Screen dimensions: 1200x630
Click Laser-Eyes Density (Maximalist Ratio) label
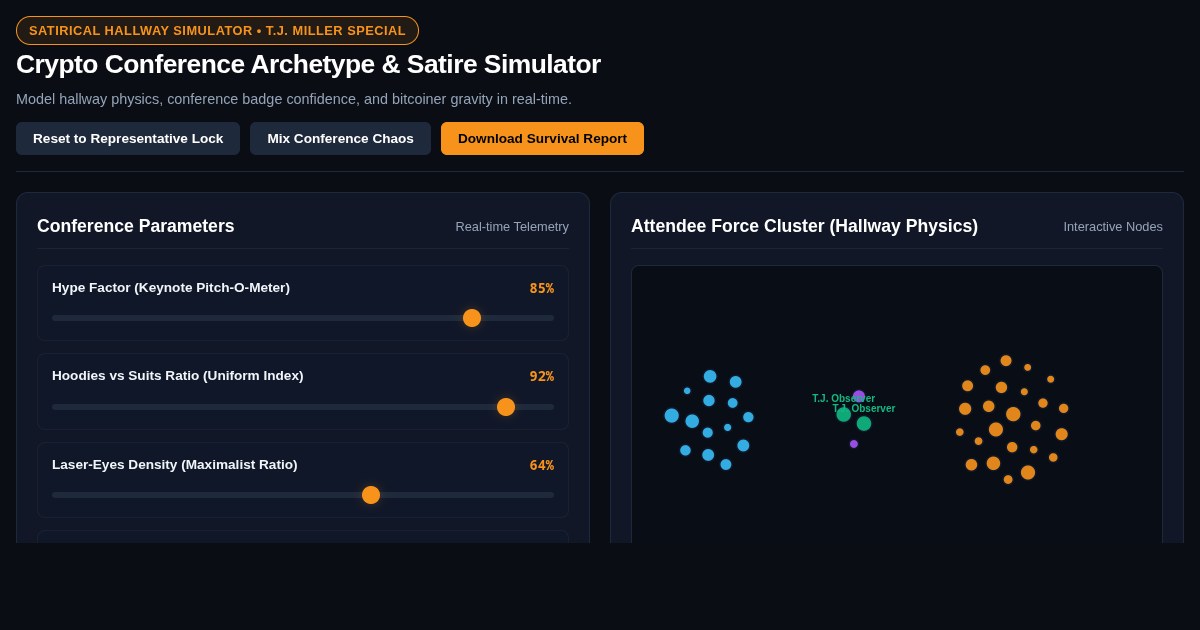[x=175, y=465]
